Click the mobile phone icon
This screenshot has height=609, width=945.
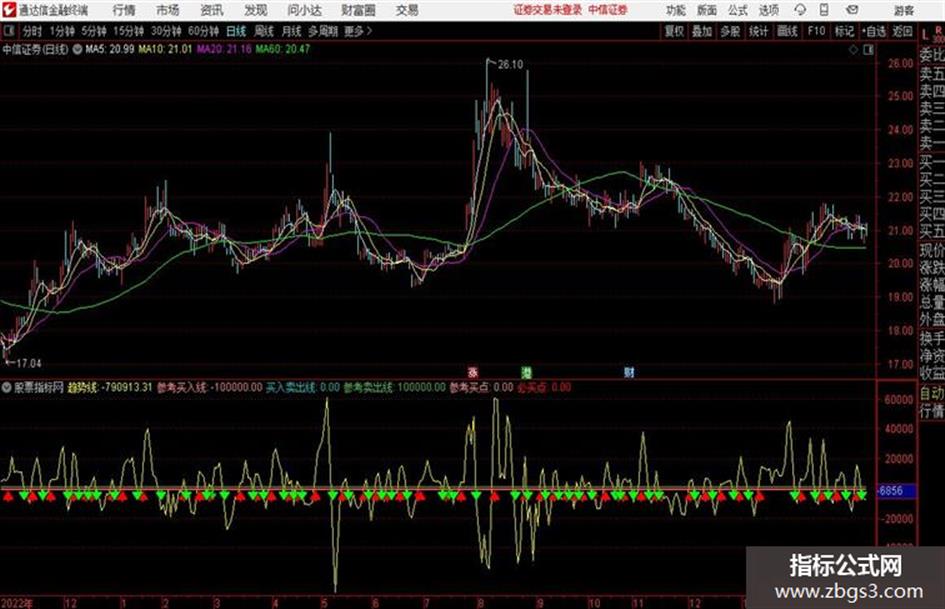click(x=824, y=10)
